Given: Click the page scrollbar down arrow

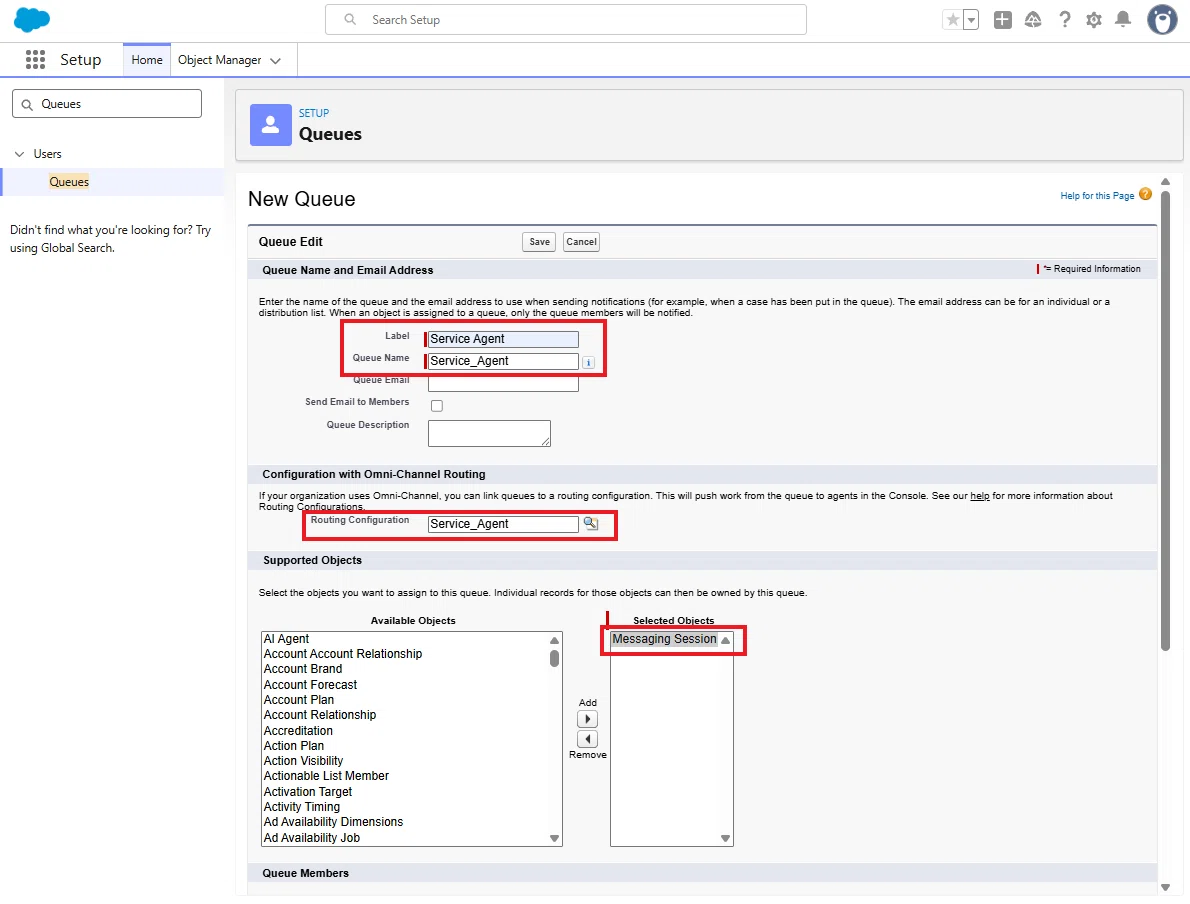Looking at the screenshot, I should click(x=1165, y=887).
